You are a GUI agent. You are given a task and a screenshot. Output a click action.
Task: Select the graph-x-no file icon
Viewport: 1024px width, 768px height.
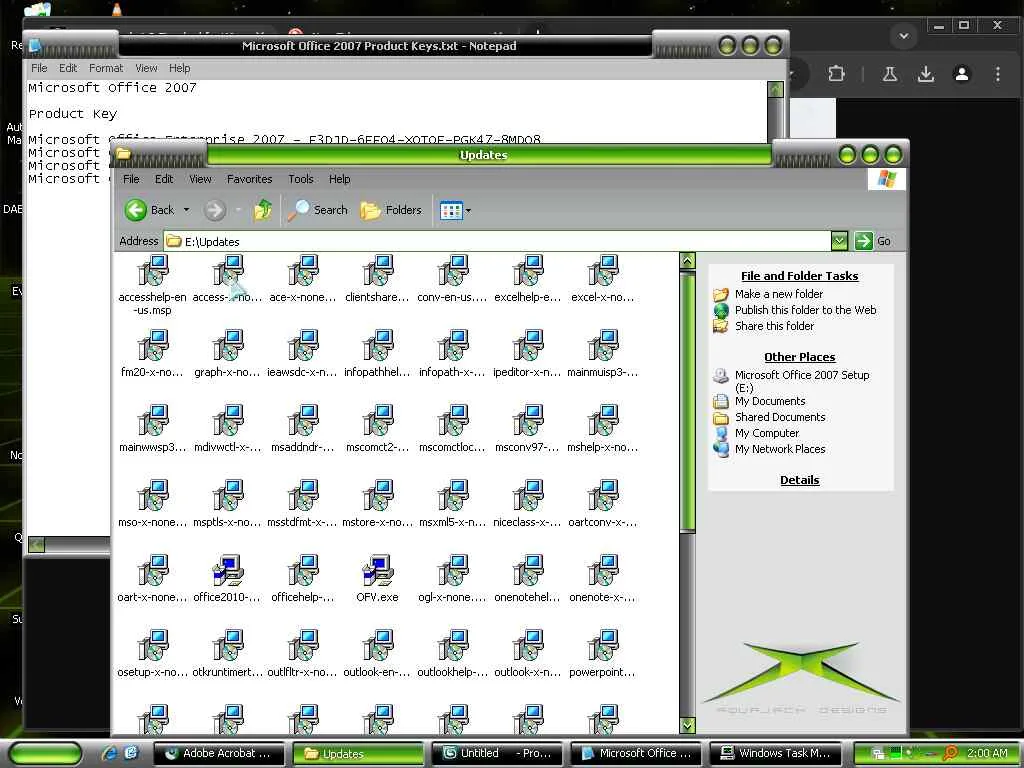(228, 345)
